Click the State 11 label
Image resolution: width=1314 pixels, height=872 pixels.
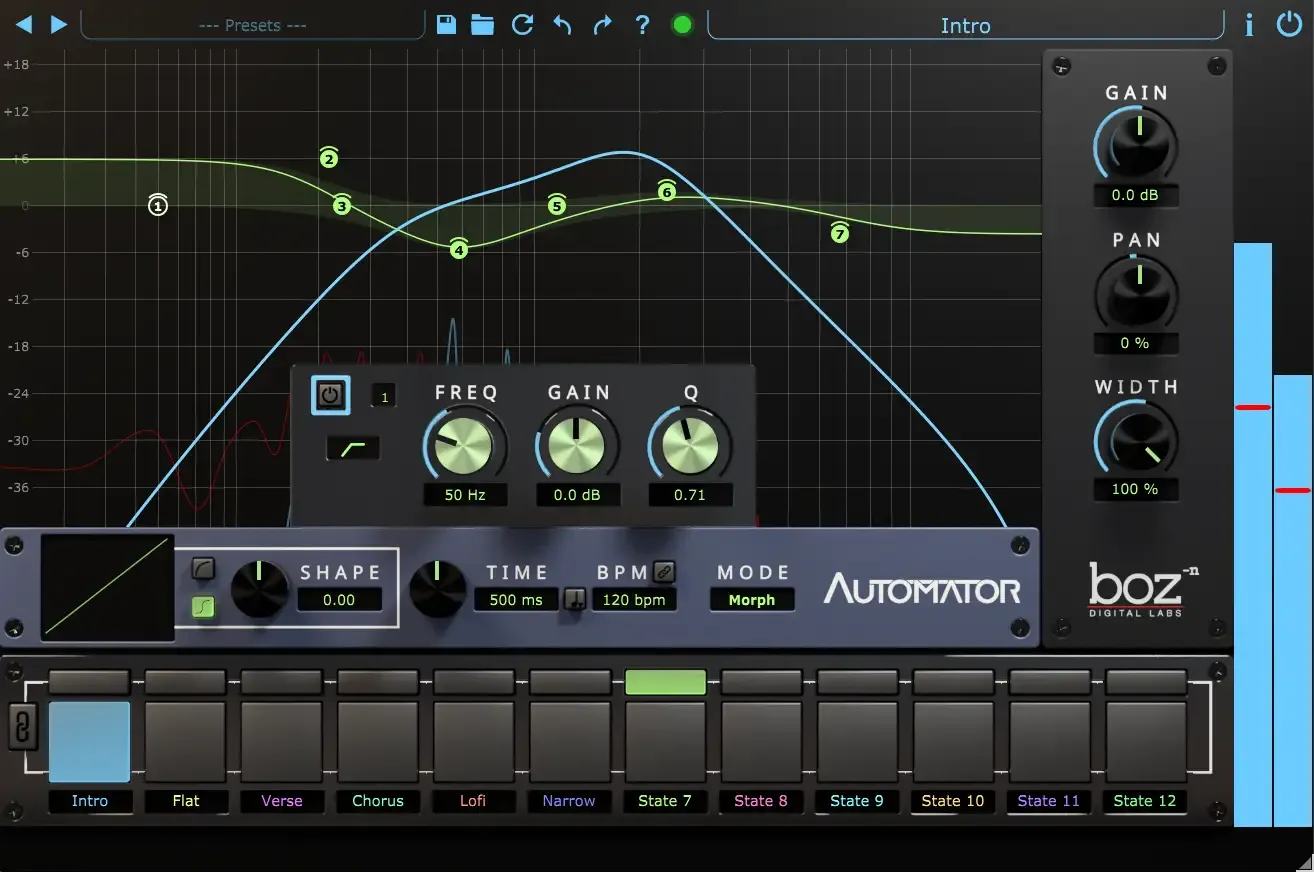pyautogui.click(x=1049, y=800)
